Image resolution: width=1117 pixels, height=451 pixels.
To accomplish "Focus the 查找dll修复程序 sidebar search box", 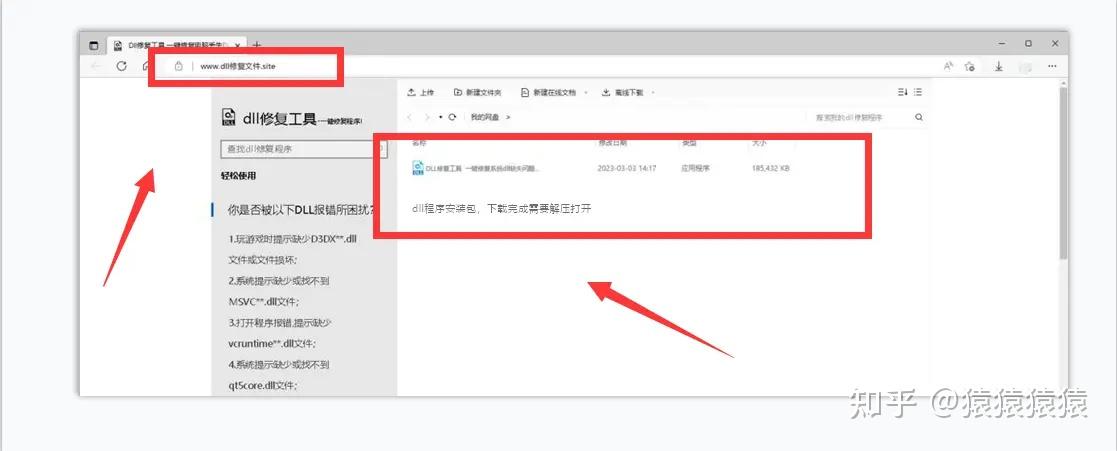I will (x=304, y=149).
